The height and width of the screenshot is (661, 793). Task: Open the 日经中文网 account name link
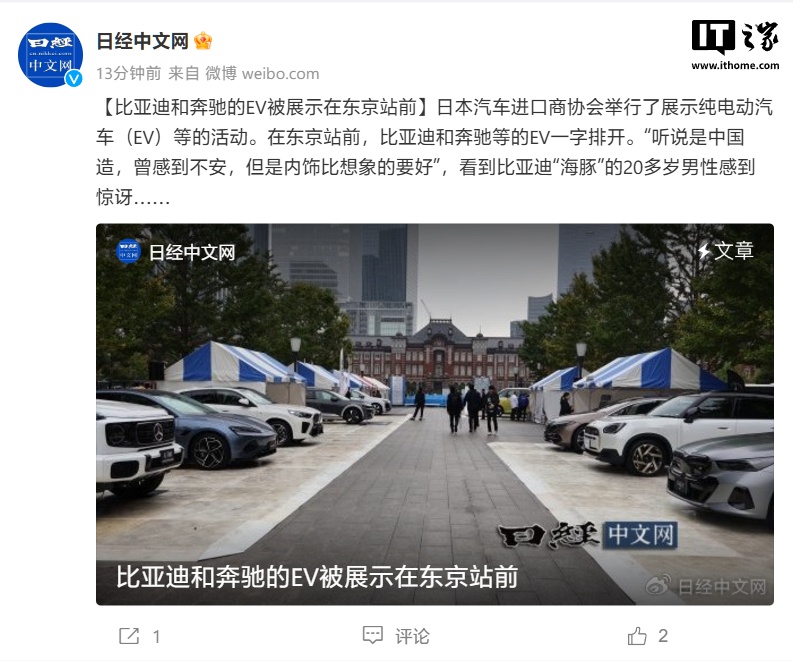tap(143, 41)
